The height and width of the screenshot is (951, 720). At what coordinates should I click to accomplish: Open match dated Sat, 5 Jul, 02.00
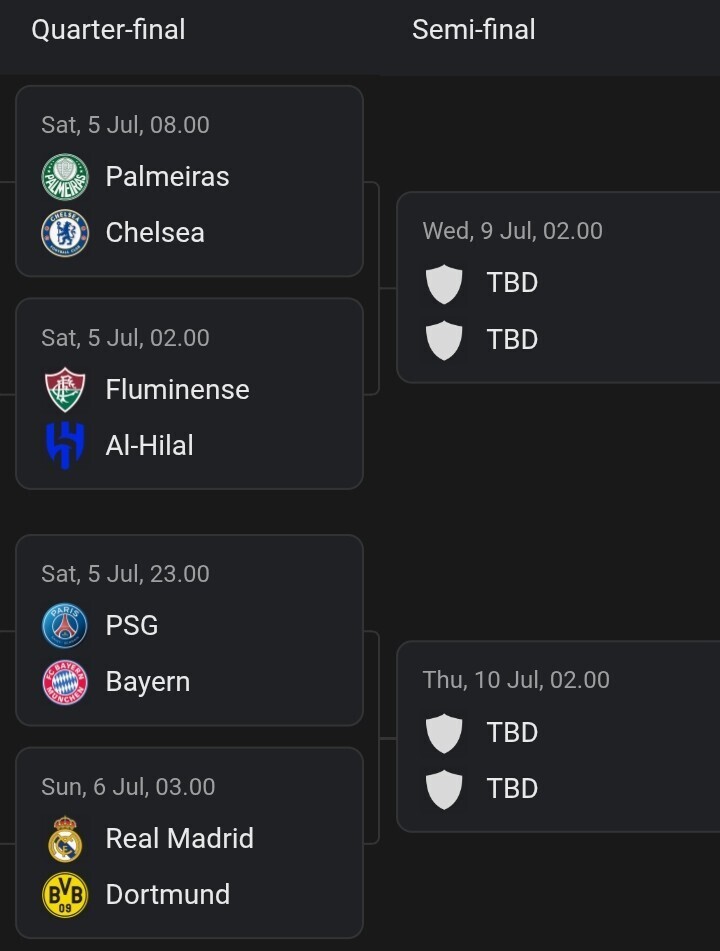pos(189,394)
